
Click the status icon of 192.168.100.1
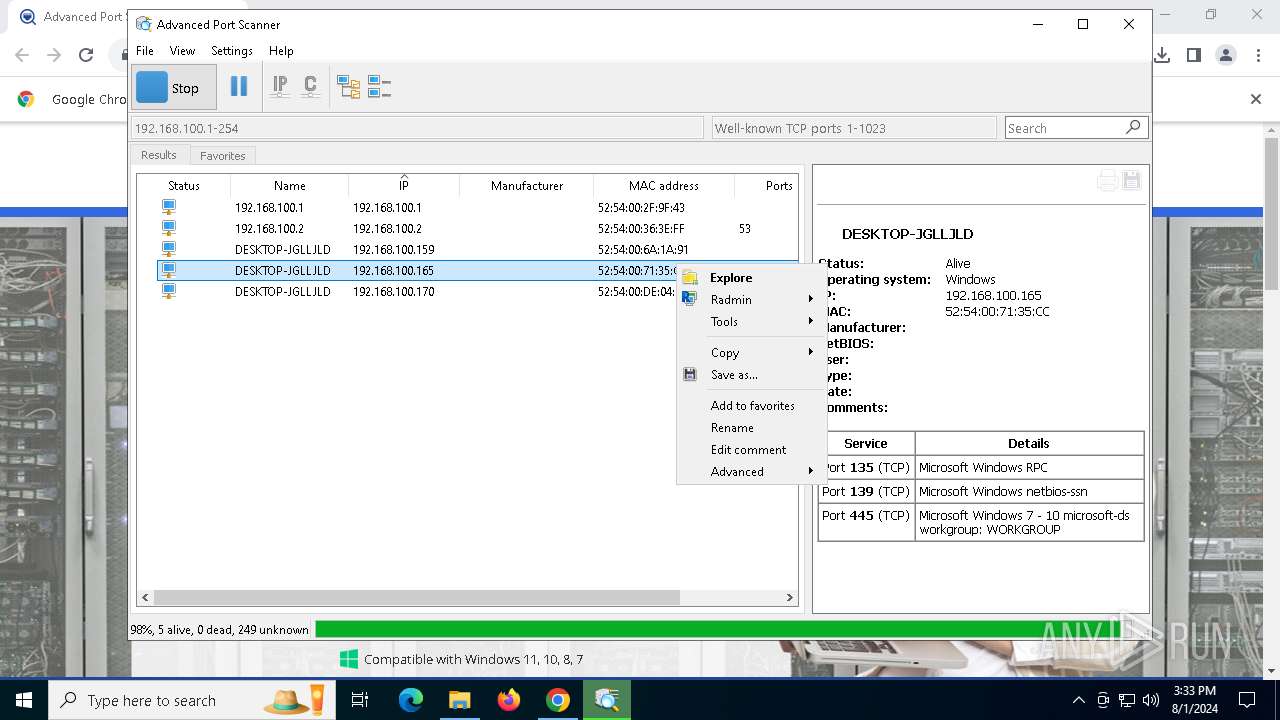[169, 207]
